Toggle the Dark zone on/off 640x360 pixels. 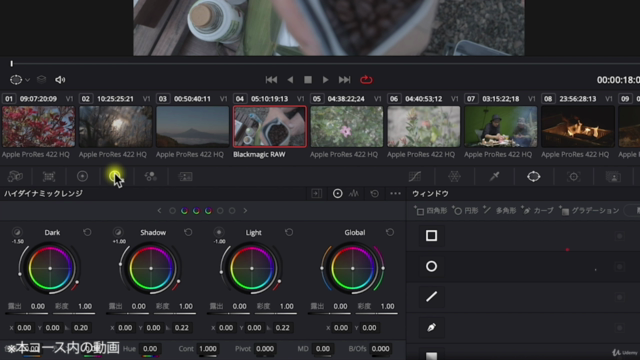coord(17,232)
